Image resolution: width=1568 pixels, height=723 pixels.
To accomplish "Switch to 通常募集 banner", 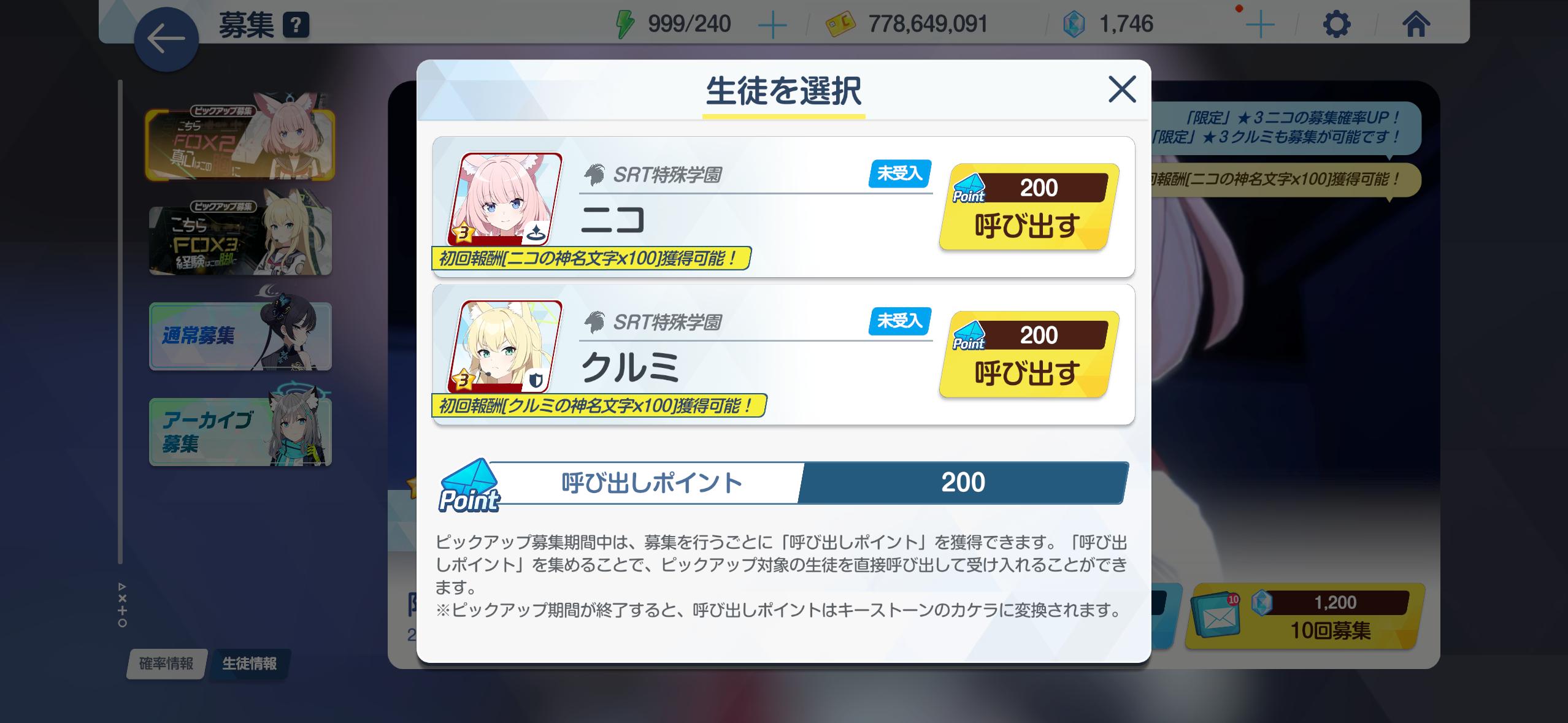I will (x=240, y=336).
